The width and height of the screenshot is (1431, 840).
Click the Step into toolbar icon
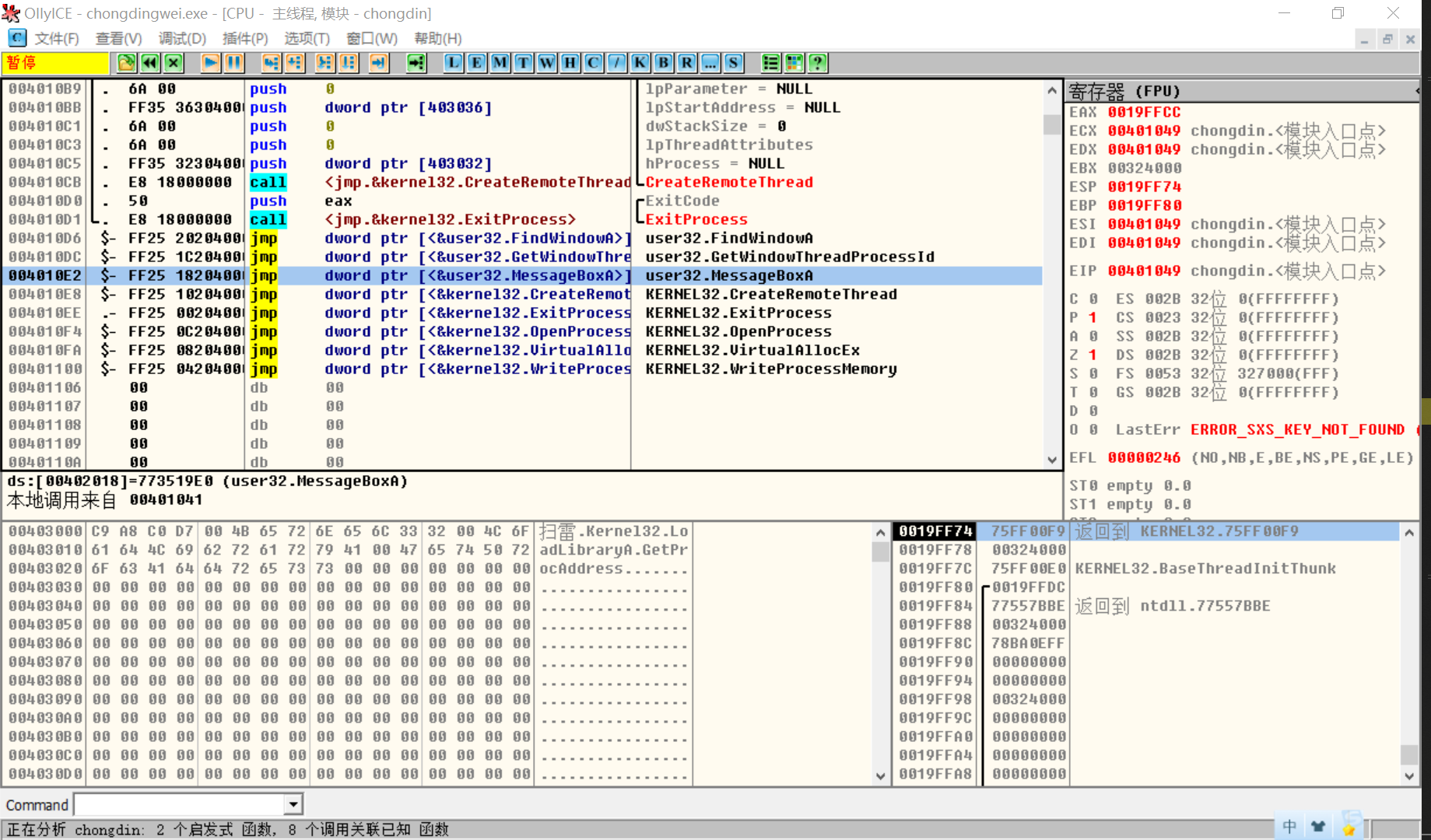271,63
